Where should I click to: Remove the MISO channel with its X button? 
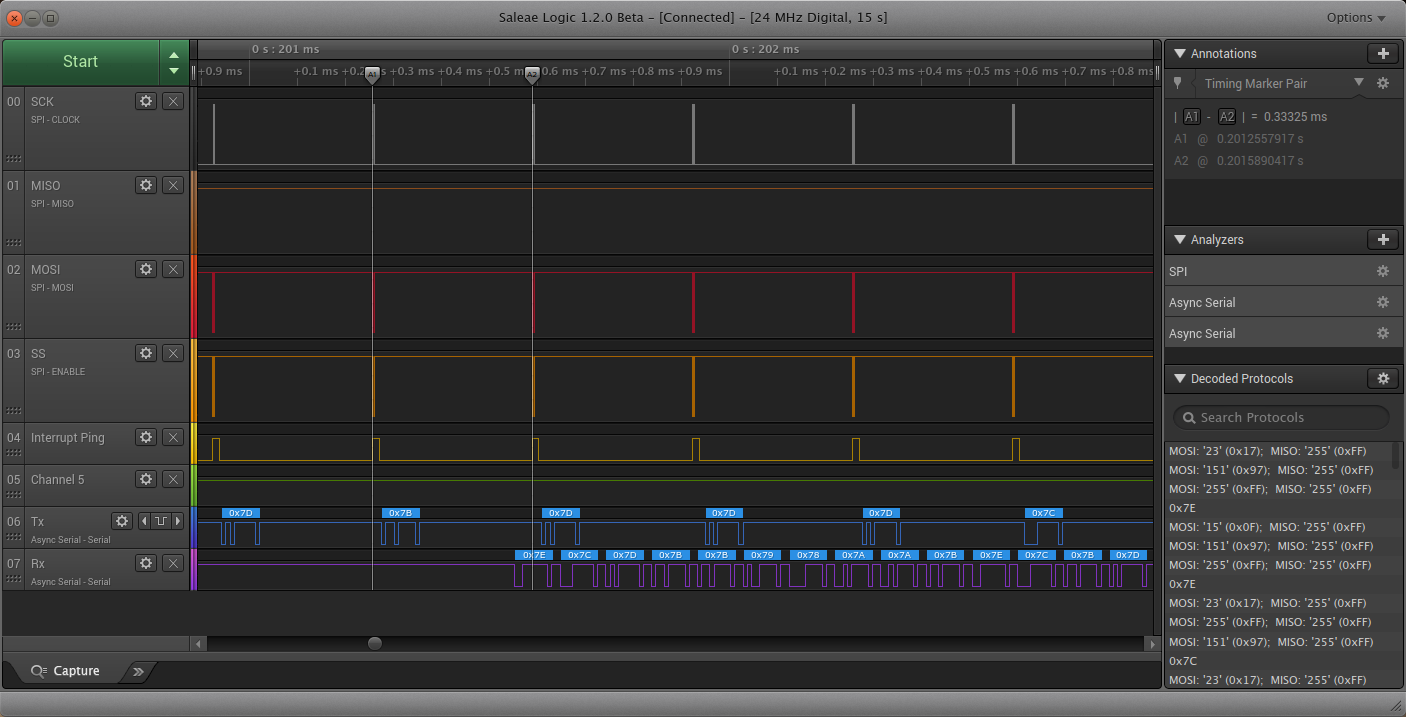coord(173,185)
